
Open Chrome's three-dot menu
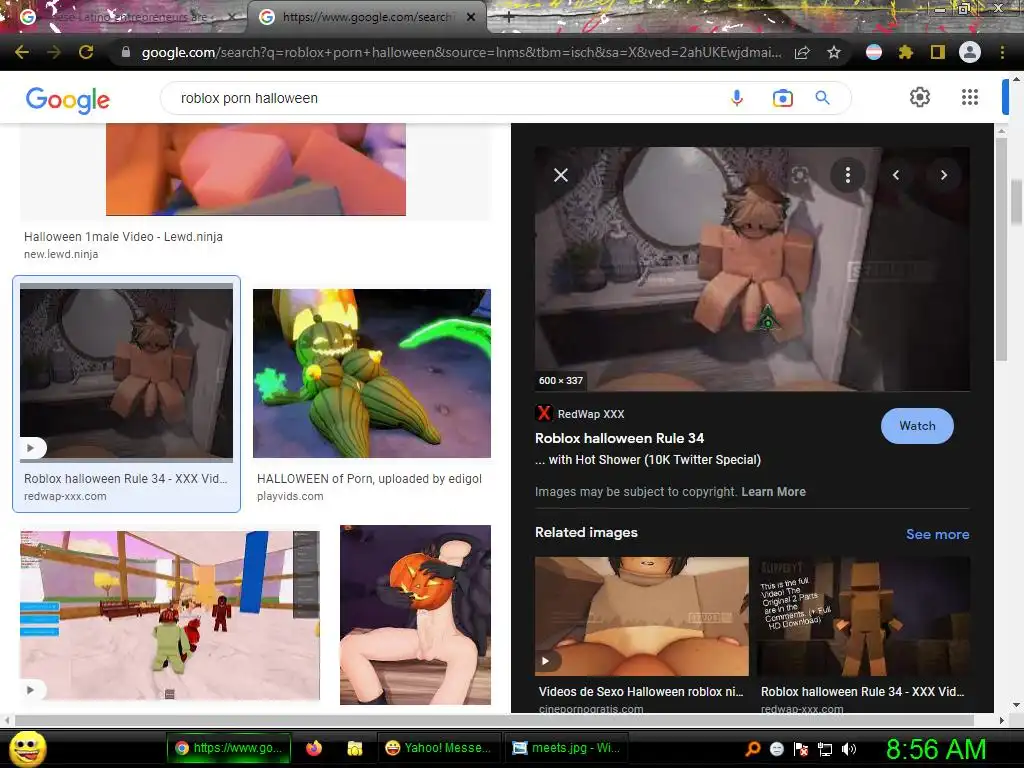1002,52
